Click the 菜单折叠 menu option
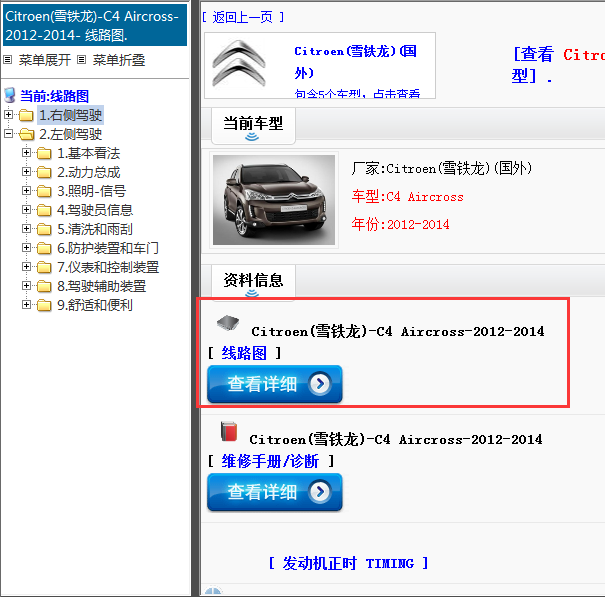The width and height of the screenshot is (605, 597). point(119,60)
